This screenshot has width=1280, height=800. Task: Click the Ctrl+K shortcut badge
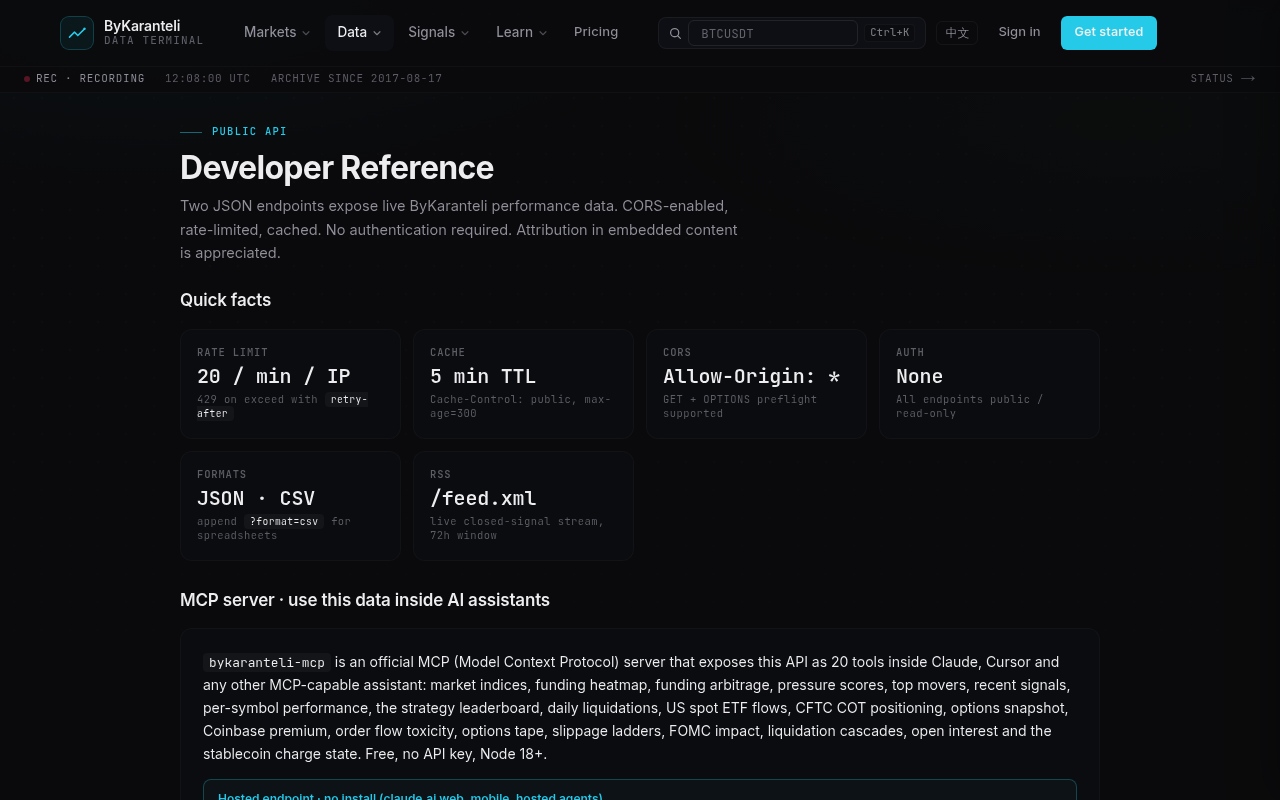[889, 33]
